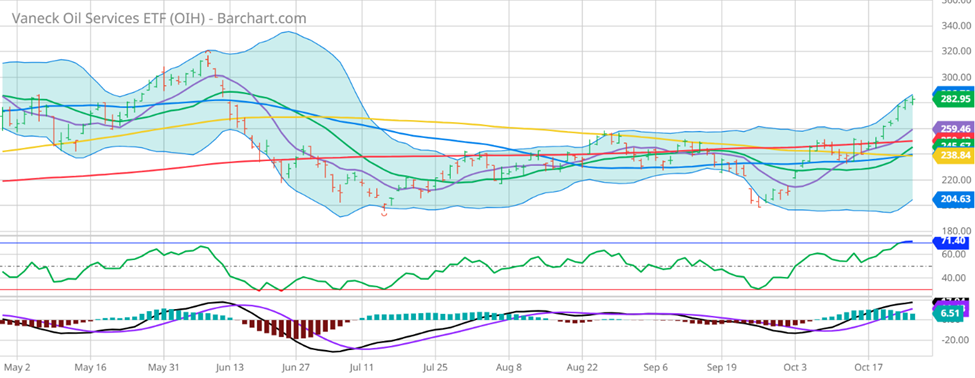This screenshot has height=378, width=975.
Task: Click the Aug 22 date label
Action: click(581, 366)
